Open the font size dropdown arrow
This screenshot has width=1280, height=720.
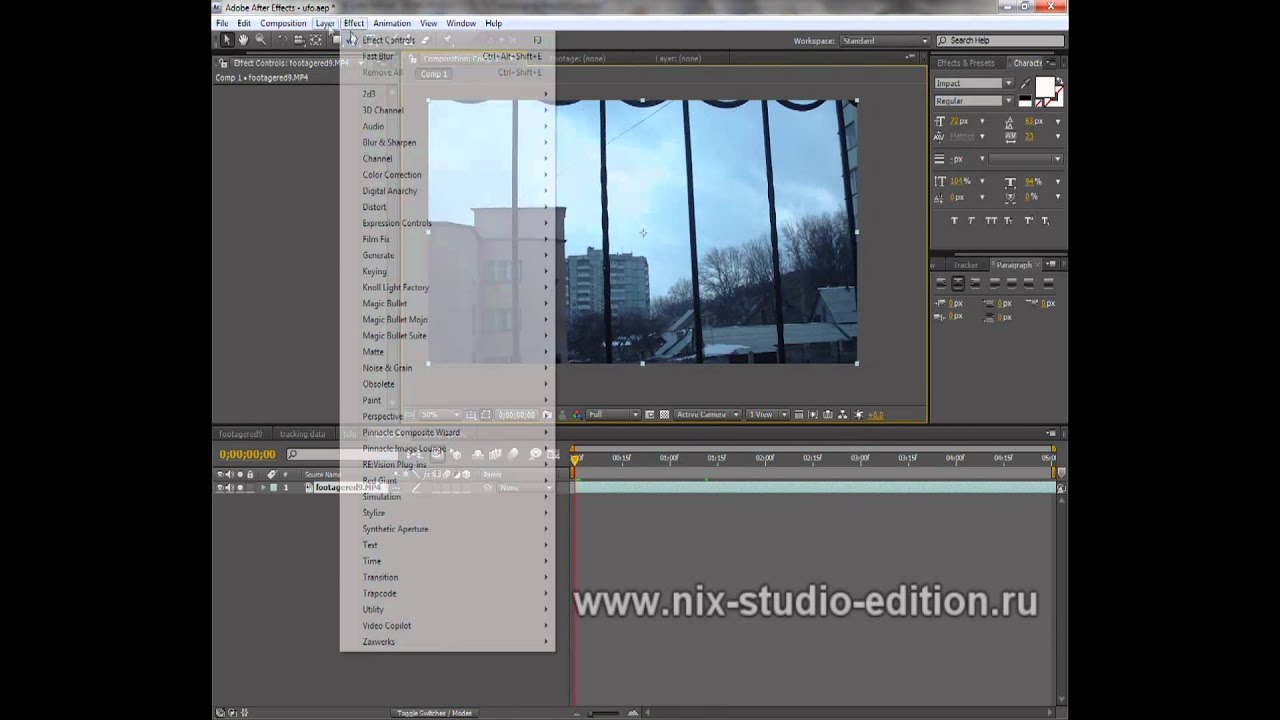point(982,121)
